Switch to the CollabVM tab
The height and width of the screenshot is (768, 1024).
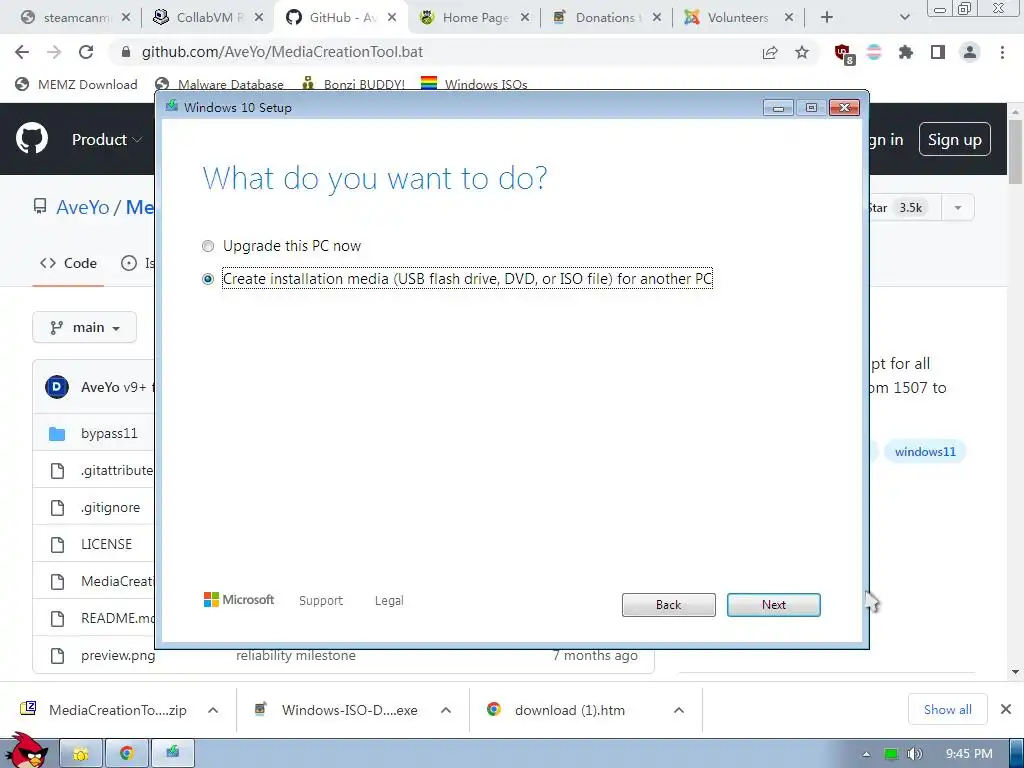206,18
